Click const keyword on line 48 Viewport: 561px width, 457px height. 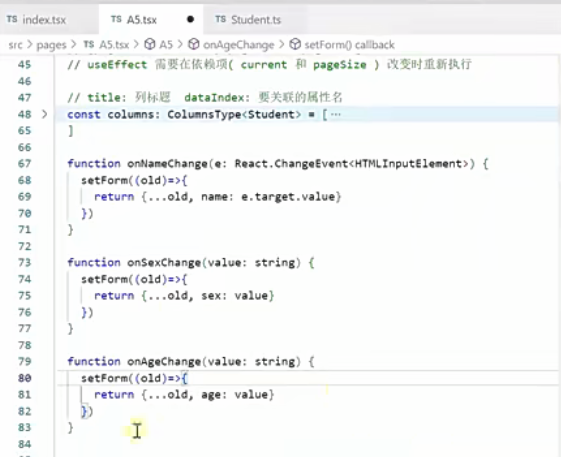[84, 115]
